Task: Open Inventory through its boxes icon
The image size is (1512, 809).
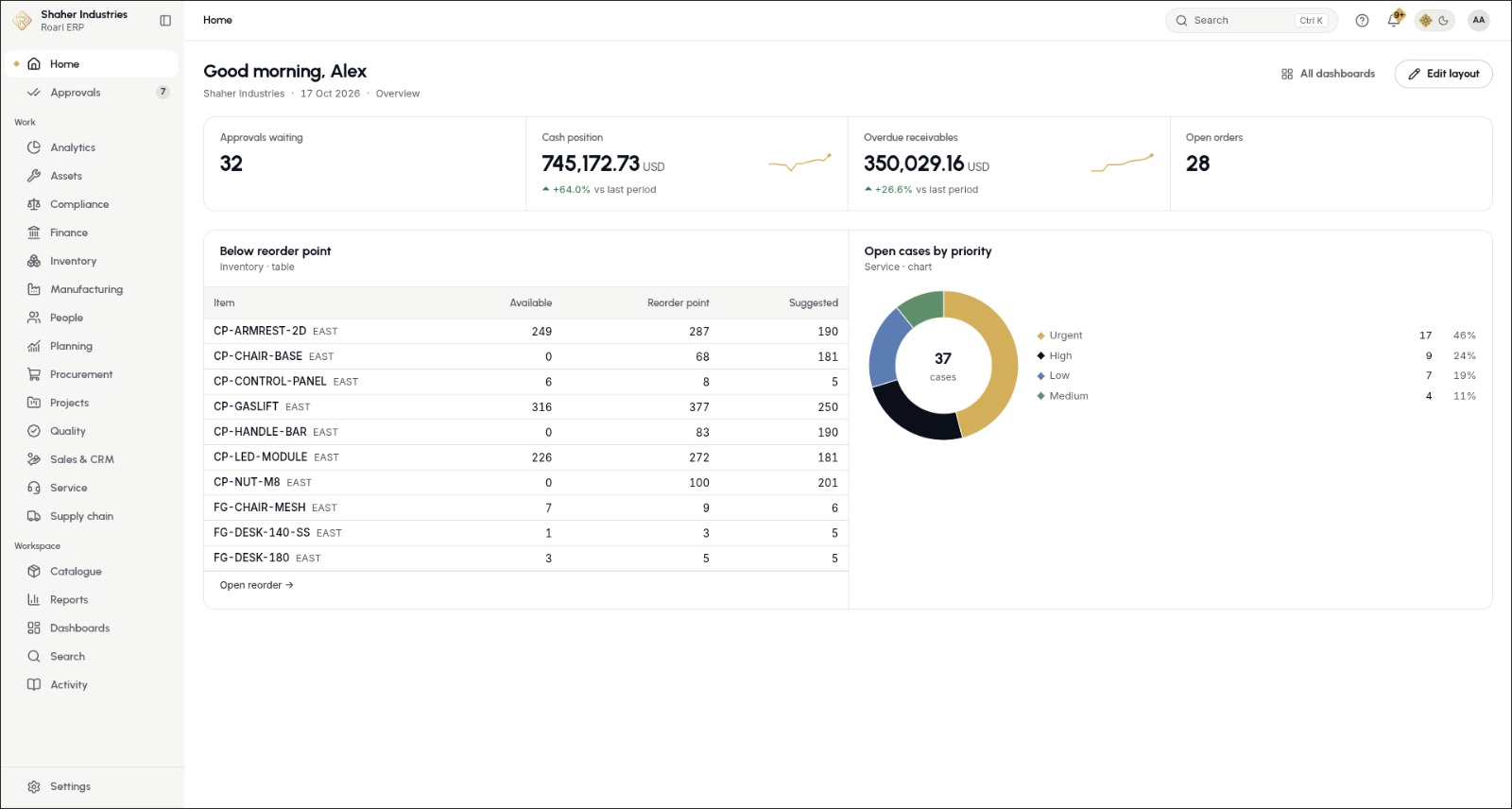Action: (x=34, y=261)
